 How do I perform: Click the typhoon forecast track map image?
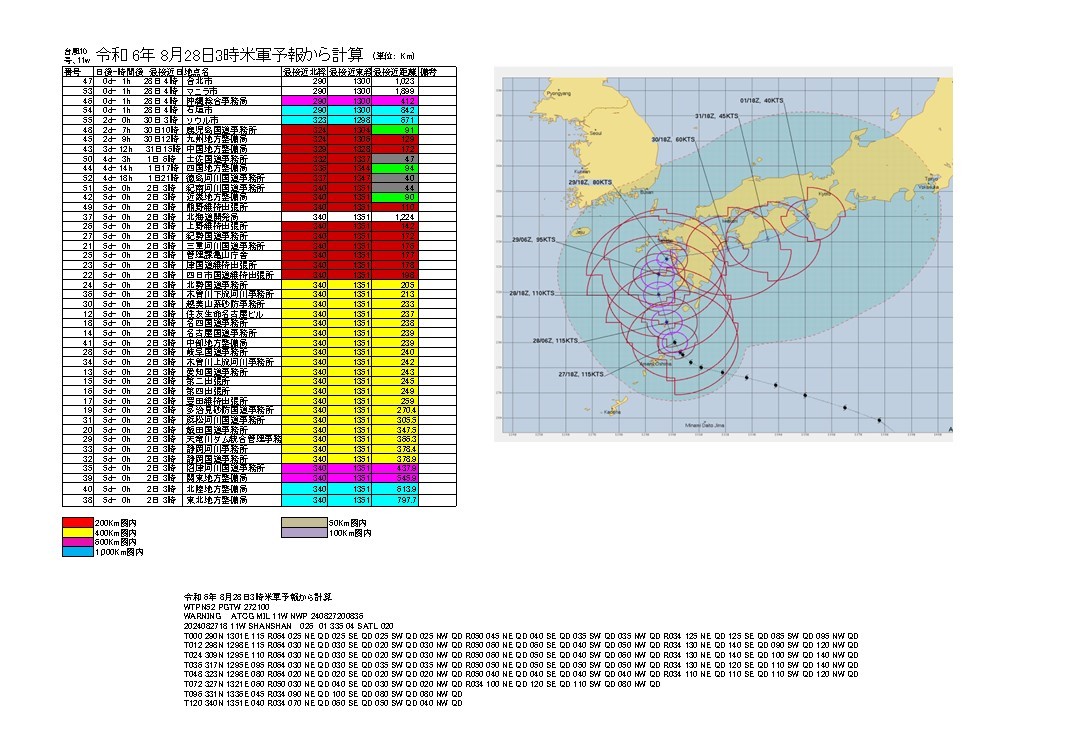[722, 255]
